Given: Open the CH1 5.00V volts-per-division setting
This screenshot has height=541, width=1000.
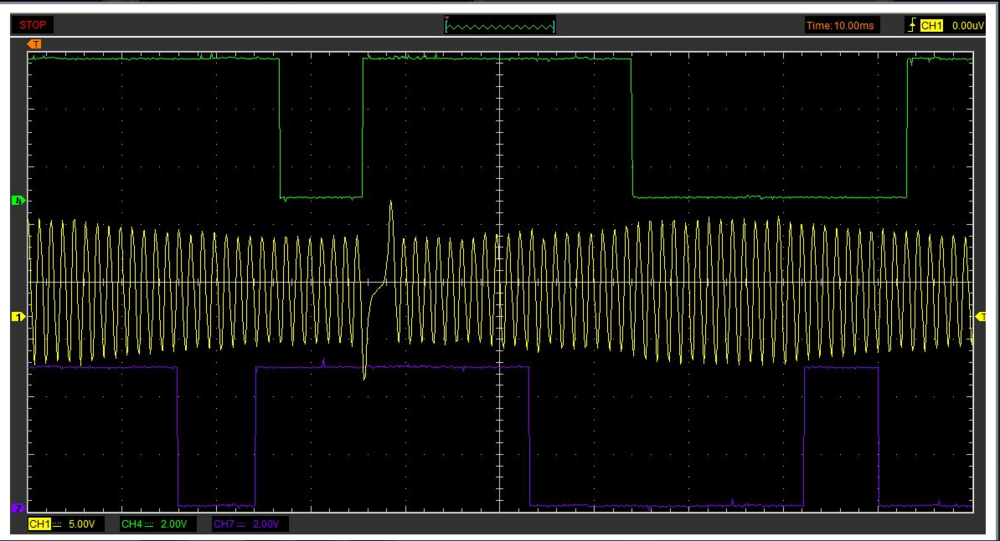Looking at the screenshot, I should 80,524.
